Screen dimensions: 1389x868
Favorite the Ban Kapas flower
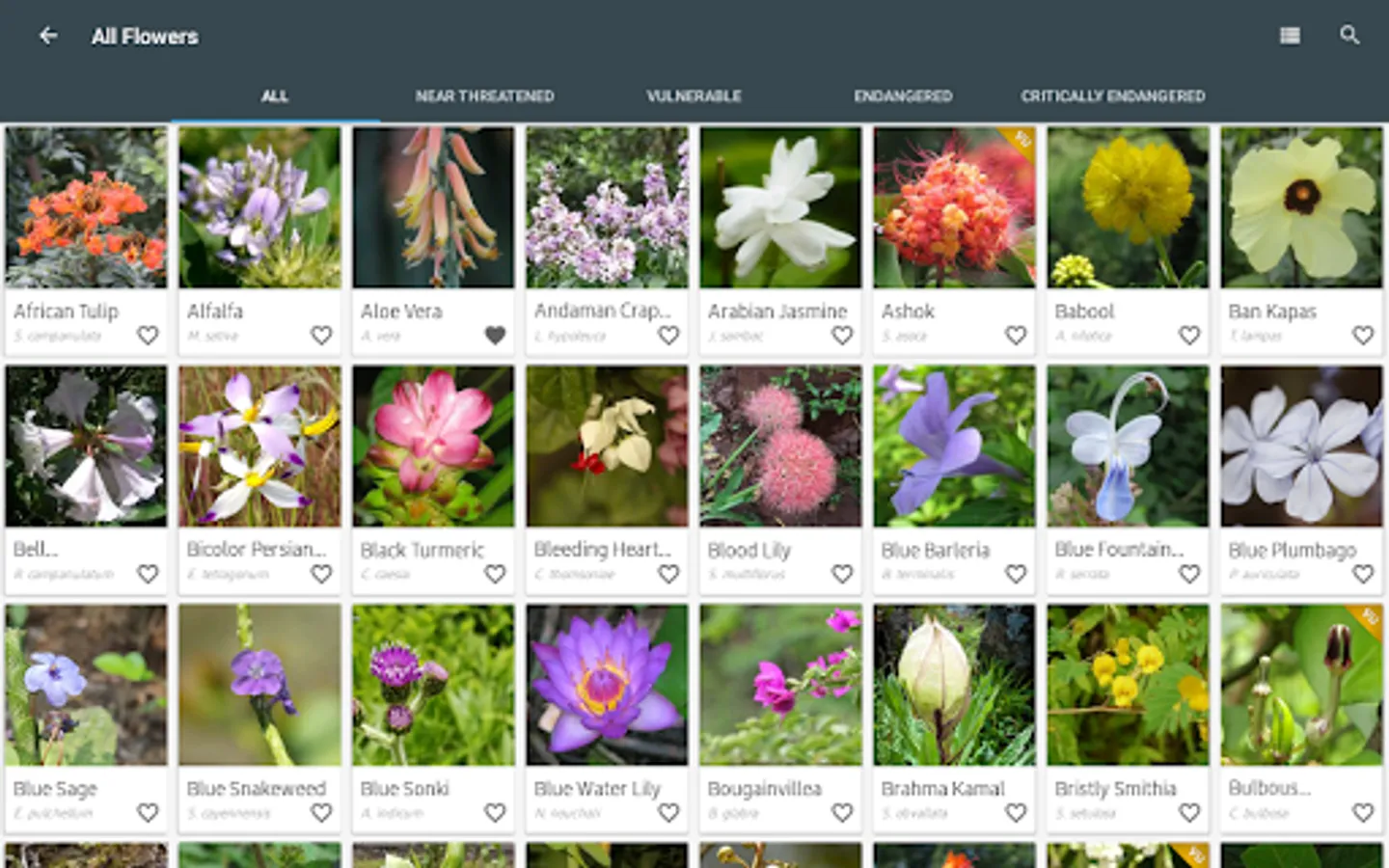click(x=1363, y=335)
